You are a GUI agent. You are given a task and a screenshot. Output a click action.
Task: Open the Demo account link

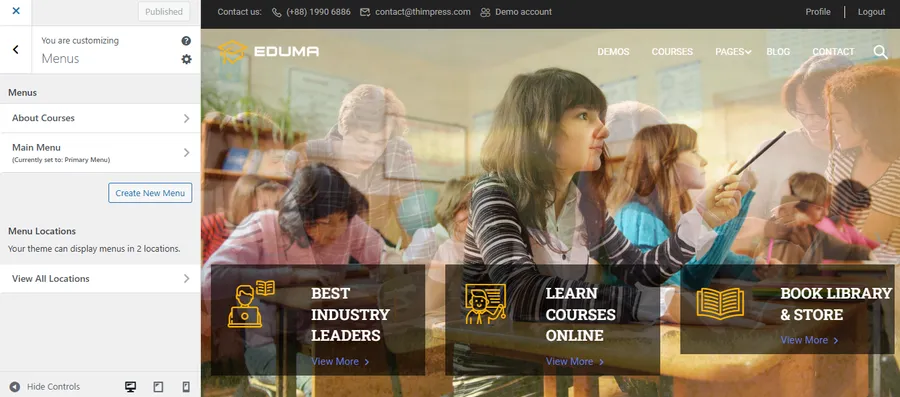tap(523, 11)
